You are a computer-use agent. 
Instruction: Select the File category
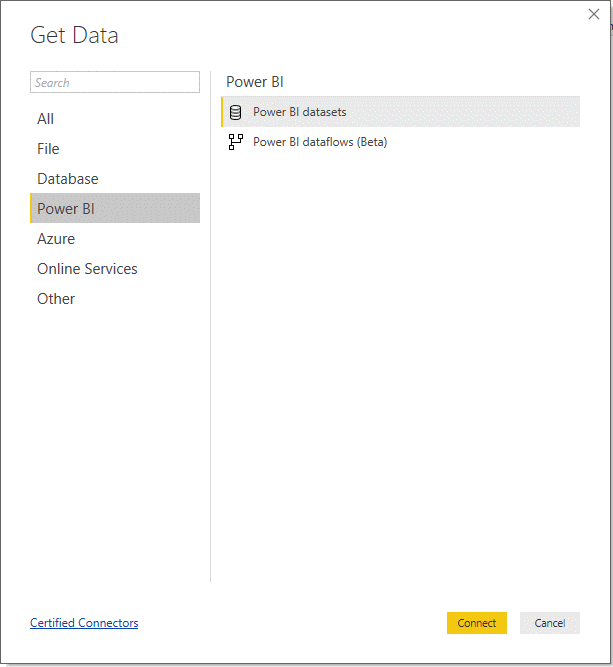pyautogui.click(x=115, y=149)
